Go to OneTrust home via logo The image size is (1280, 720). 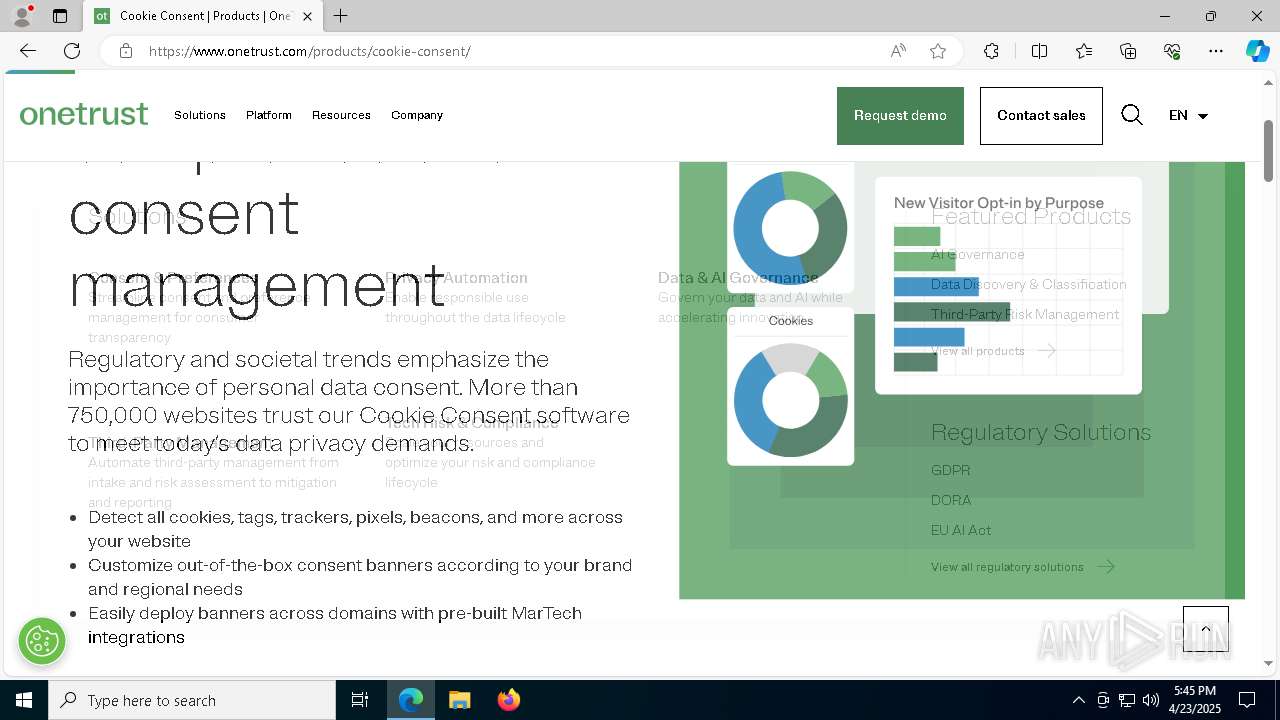[x=84, y=114]
